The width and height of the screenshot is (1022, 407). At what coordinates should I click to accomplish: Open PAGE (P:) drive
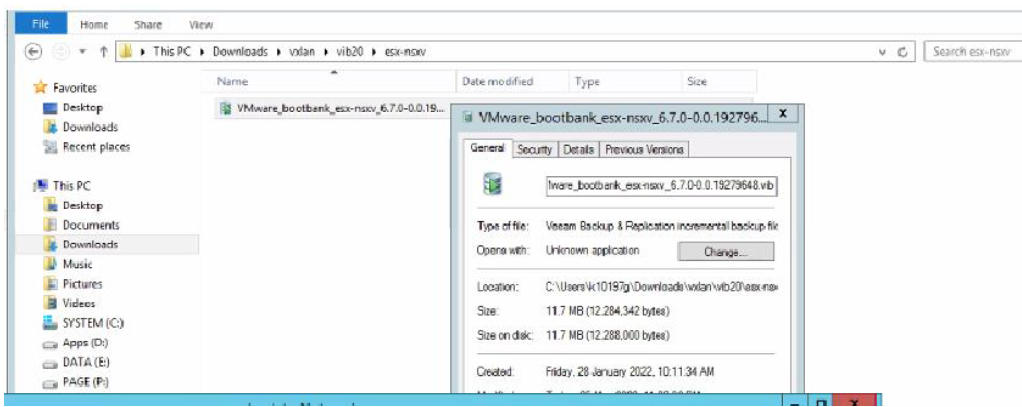[x=85, y=382]
